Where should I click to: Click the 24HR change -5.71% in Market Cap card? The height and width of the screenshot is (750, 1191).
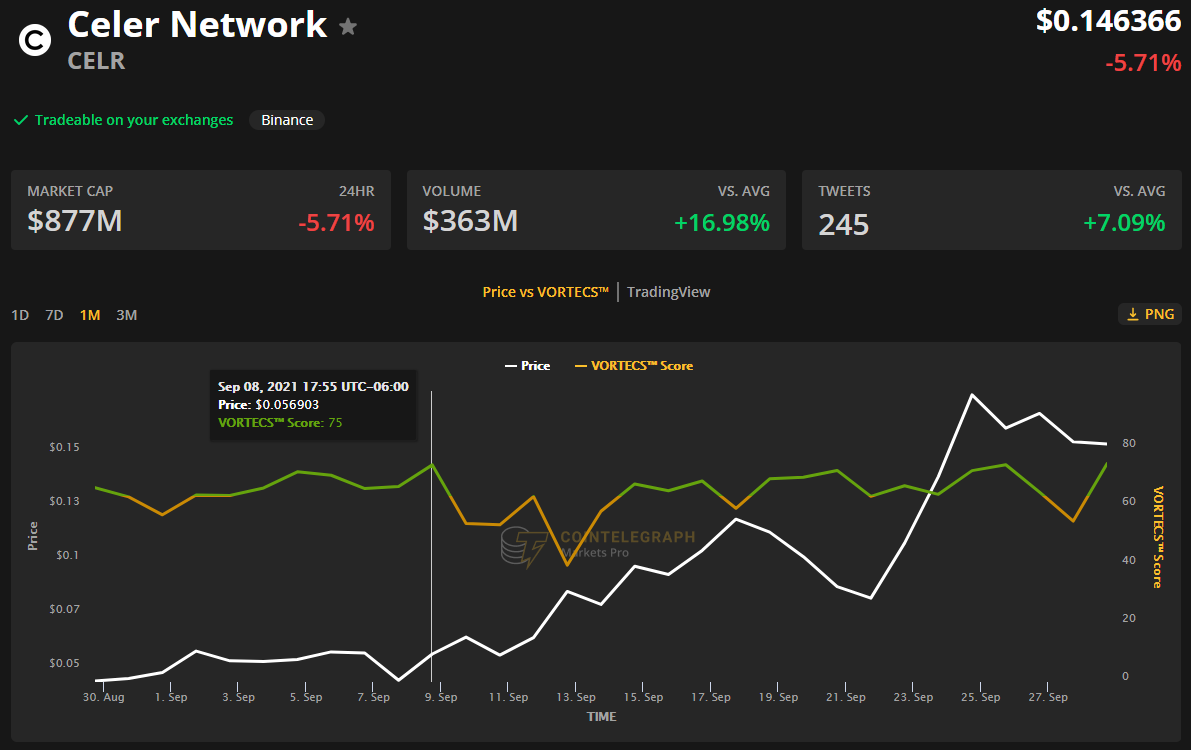pyautogui.click(x=336, y=223)
